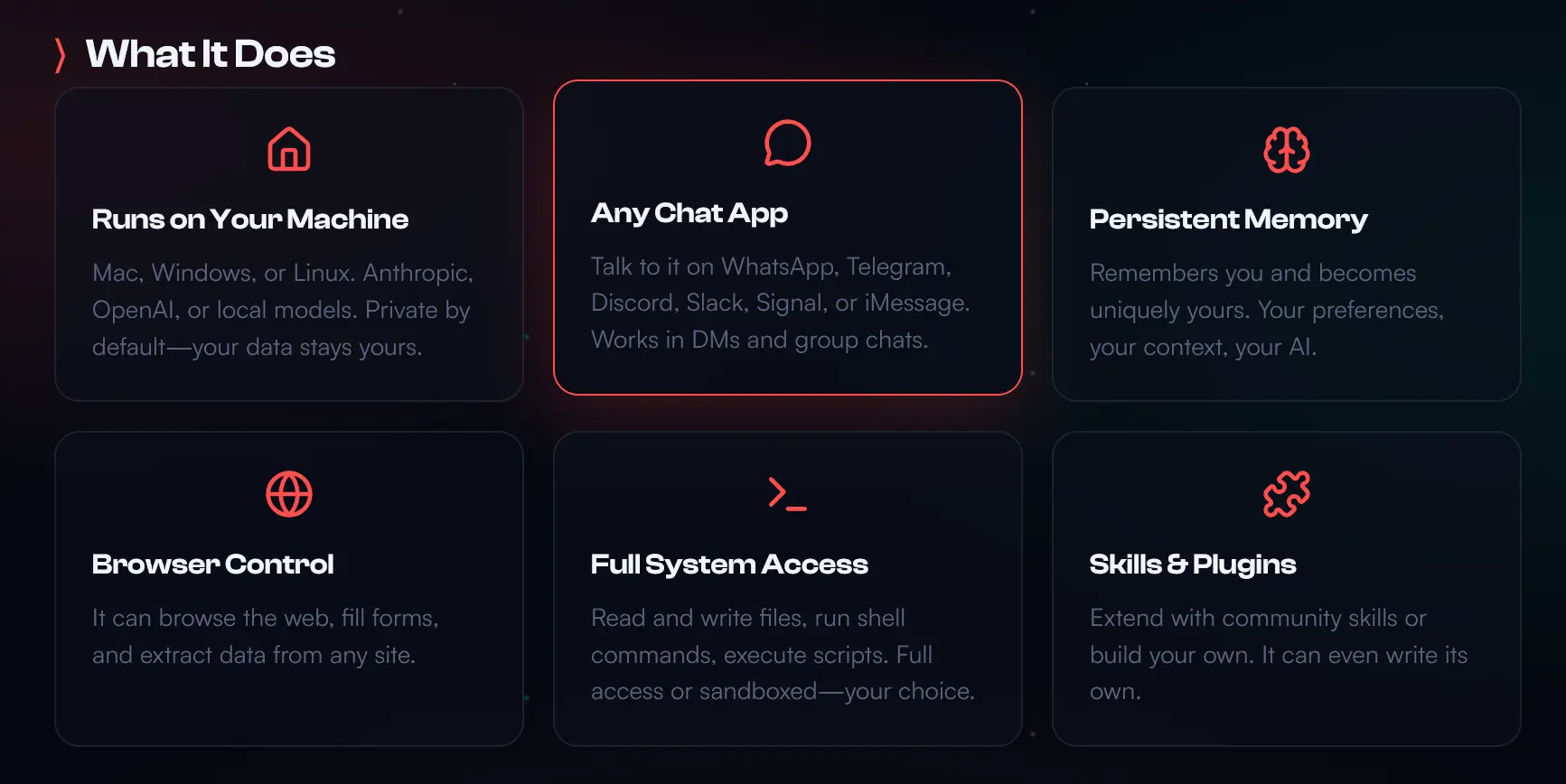1566x784 pixels.
Task: Click the house icon on the first card
Action: click(x=289, y=149)
